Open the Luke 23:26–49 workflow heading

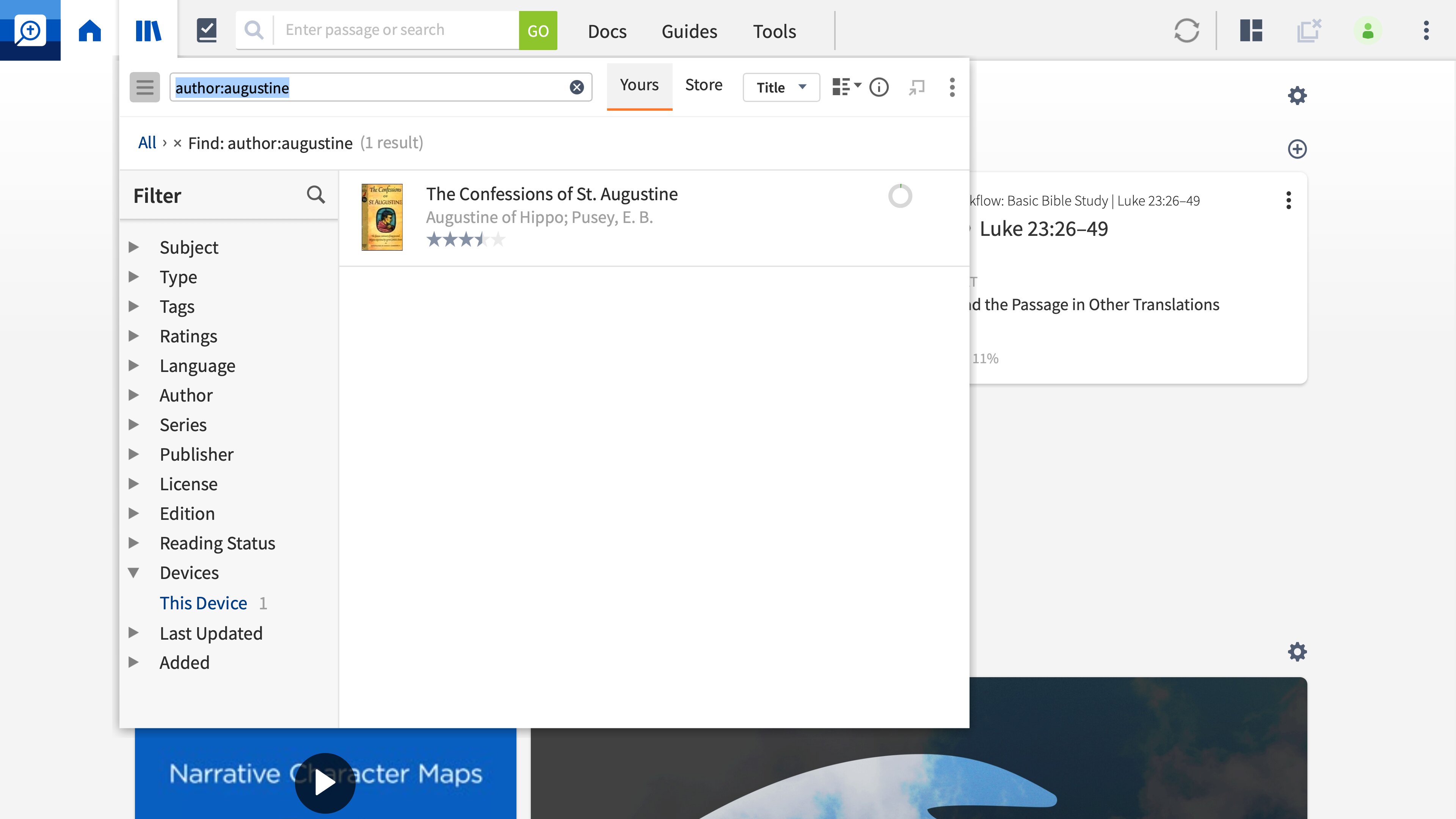(1043, 229)
